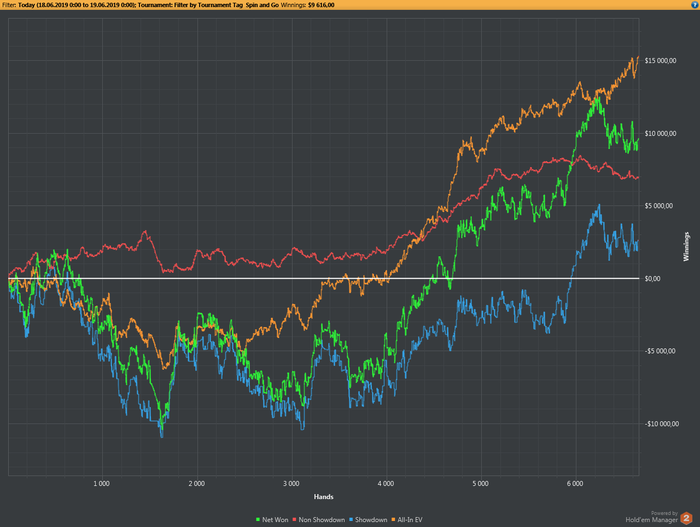The image size is (700, 527).
Task: Click the -$5 000,00 axis label
Action: pyautogui.click(x=660, y=351)
